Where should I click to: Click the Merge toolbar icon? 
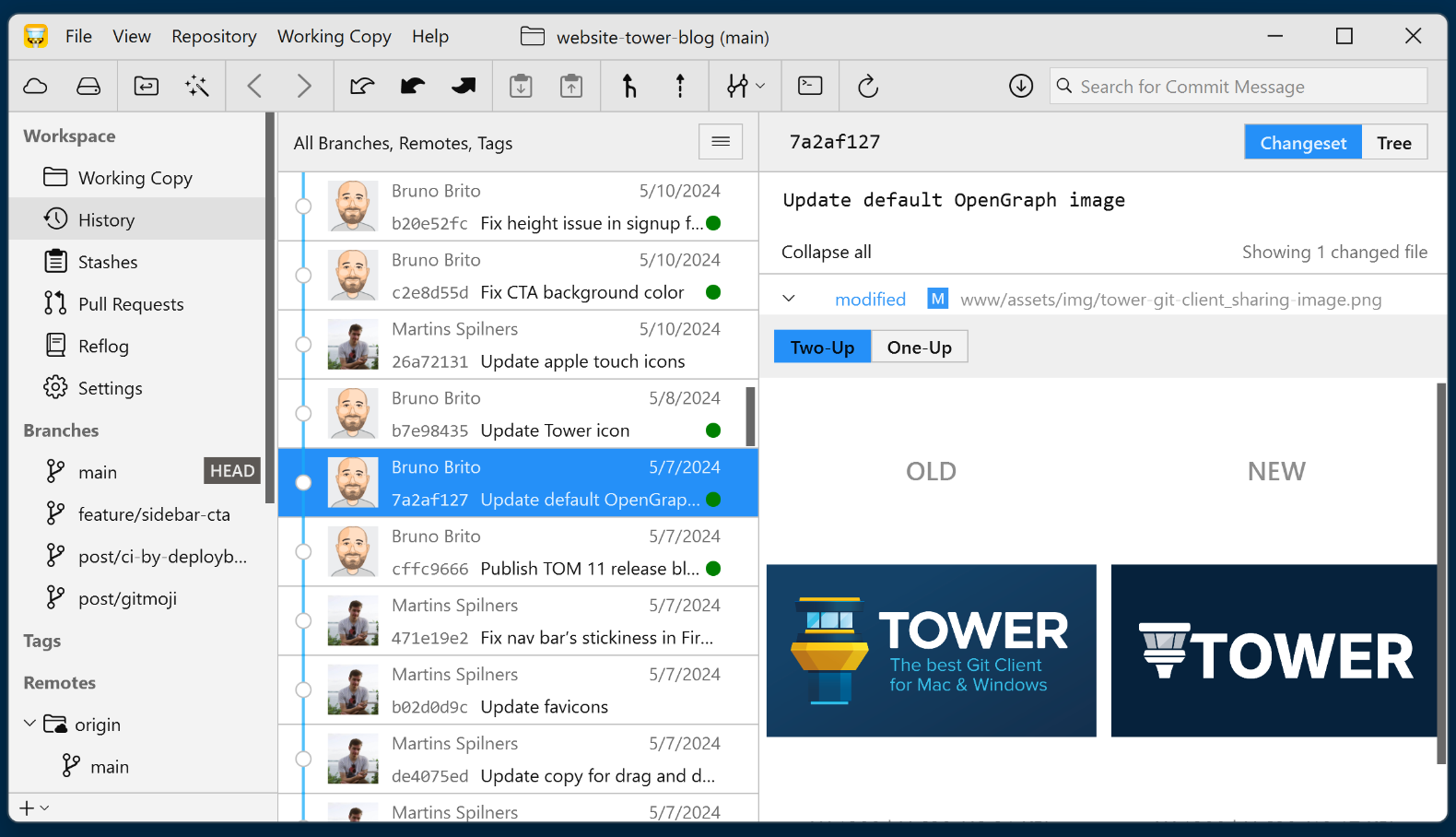pos(629,87)
